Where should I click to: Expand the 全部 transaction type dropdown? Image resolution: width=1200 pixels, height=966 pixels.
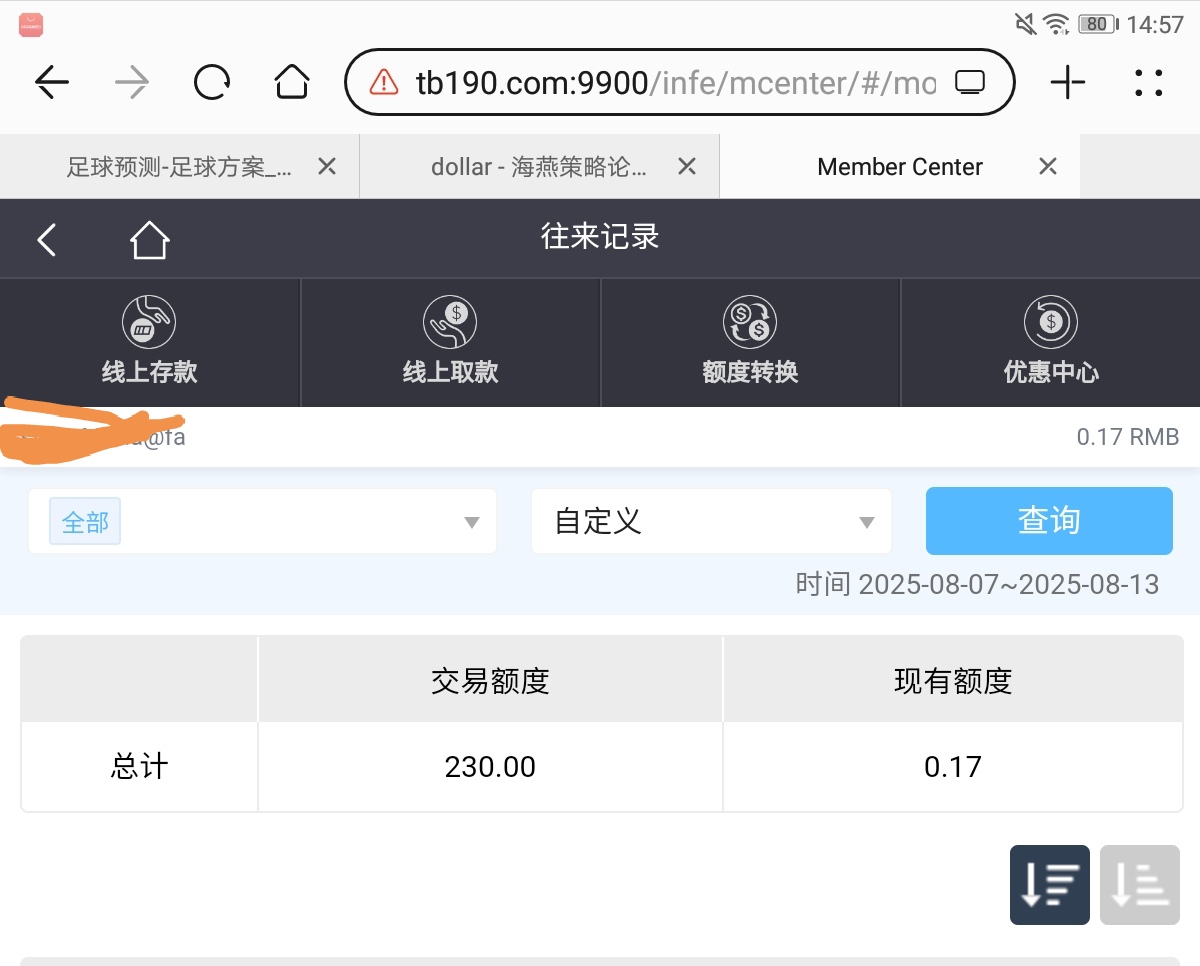coord(262,522)
